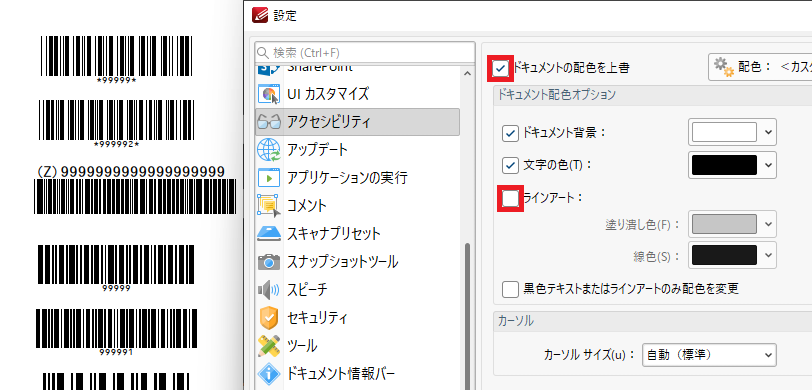Click the category list scrollbar thumb
Image resolution: width=812 pixels, height=390 pixels.
point(468,316)
